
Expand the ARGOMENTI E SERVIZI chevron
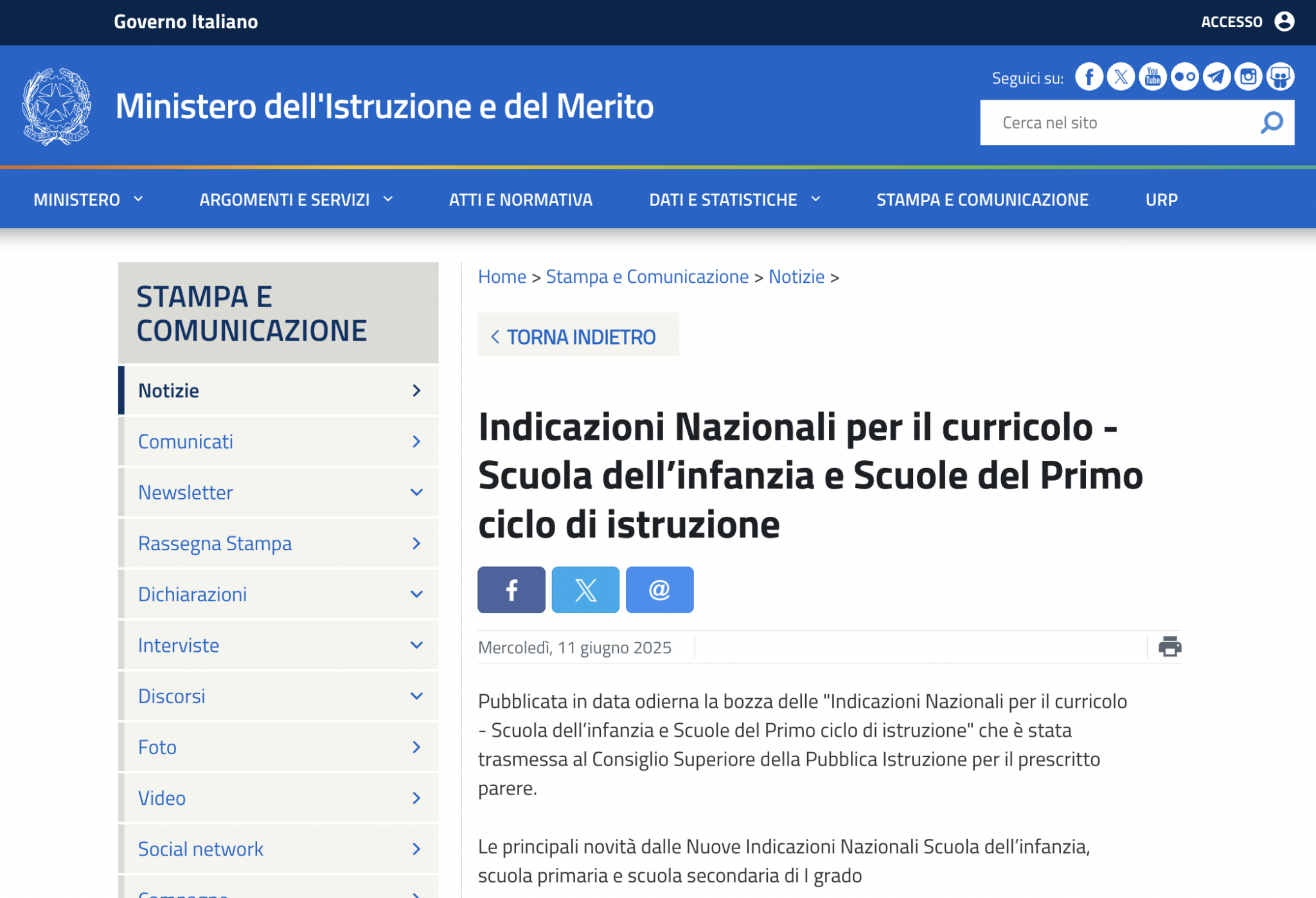388,199
